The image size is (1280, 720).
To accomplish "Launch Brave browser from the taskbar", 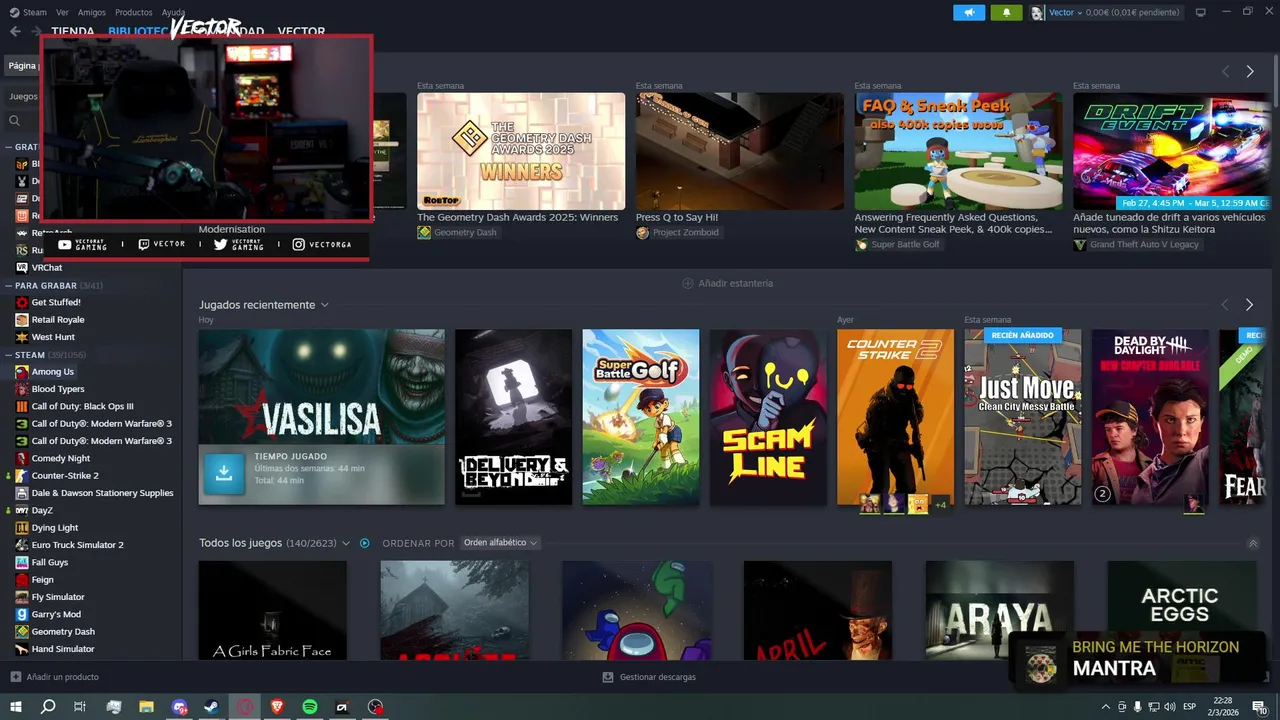I will point(277,707).
